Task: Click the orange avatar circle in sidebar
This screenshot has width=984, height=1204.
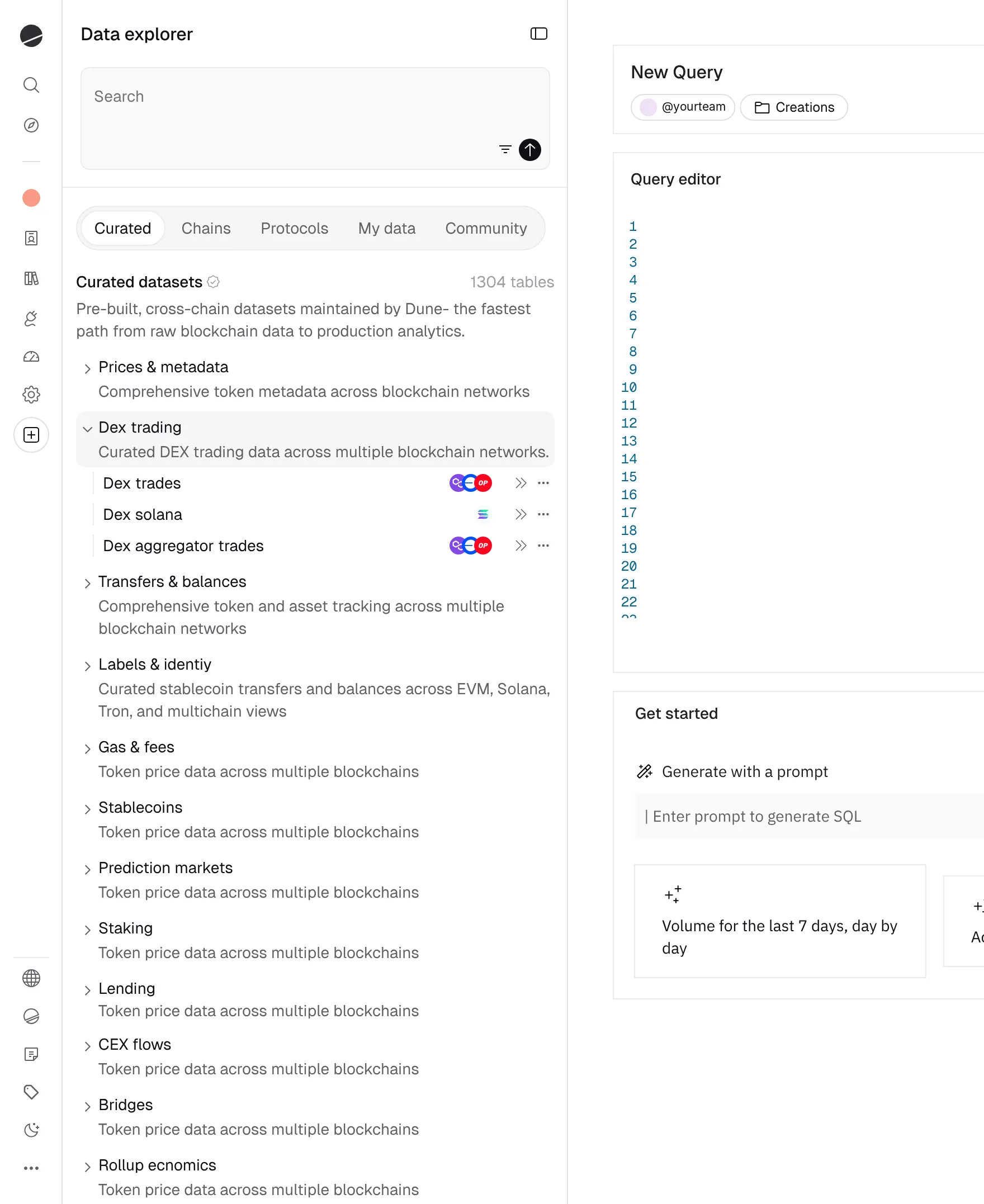Action: (31, 198)
